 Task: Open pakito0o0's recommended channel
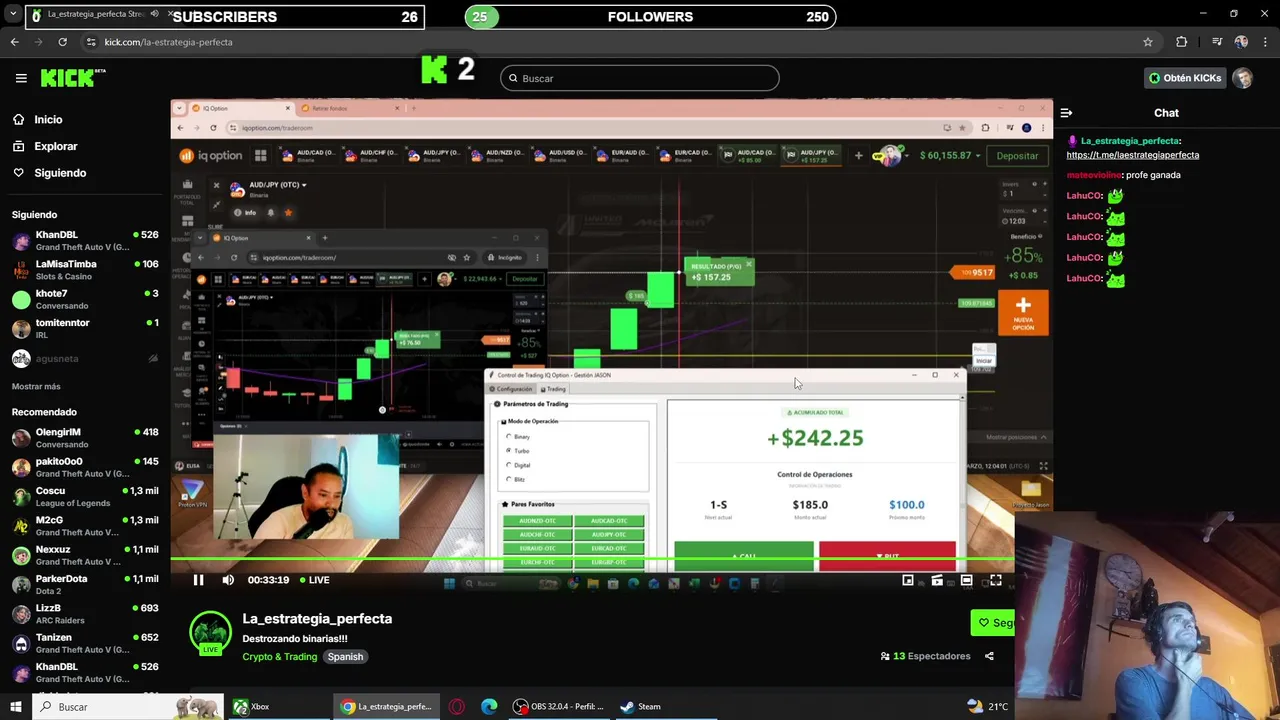(84, 467)
